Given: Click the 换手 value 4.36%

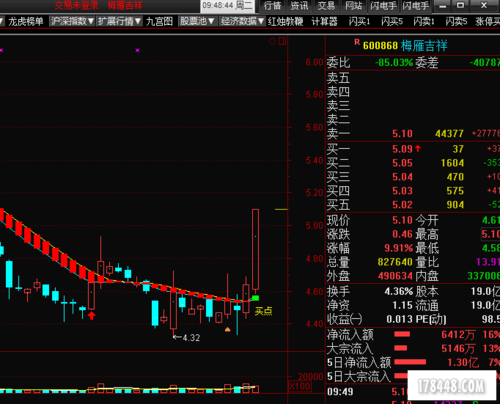Looking at the screenshot, I should [399, 292].
